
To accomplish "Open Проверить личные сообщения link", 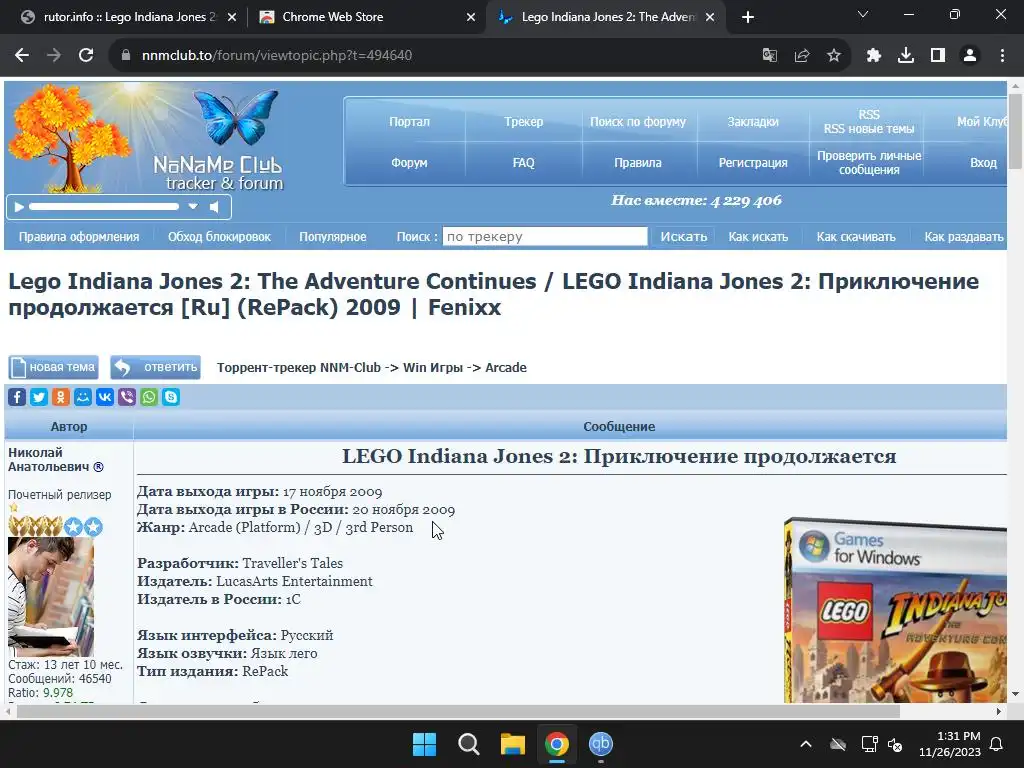I will (869, 163).
